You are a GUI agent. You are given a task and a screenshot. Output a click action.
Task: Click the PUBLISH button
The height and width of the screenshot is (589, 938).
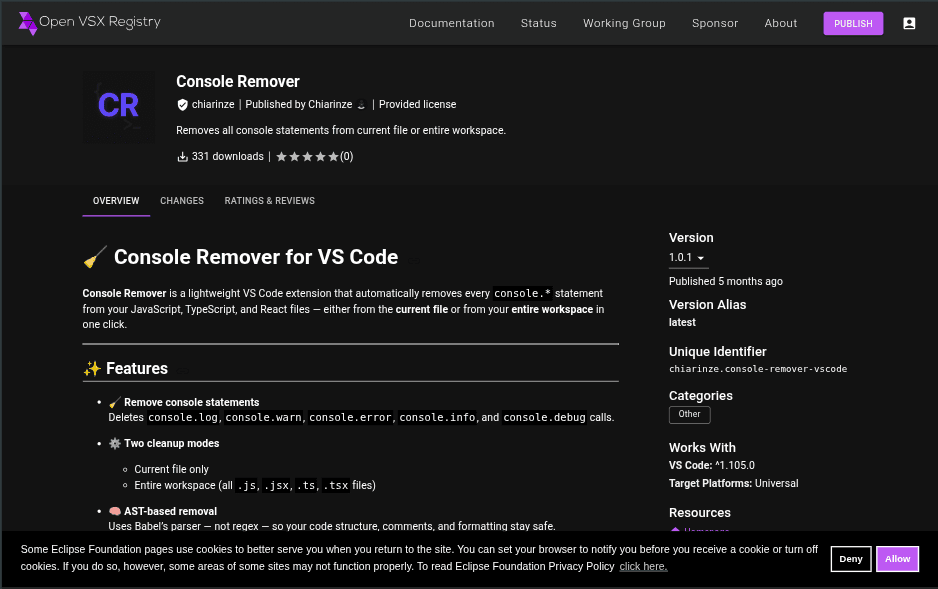point(853,23)
